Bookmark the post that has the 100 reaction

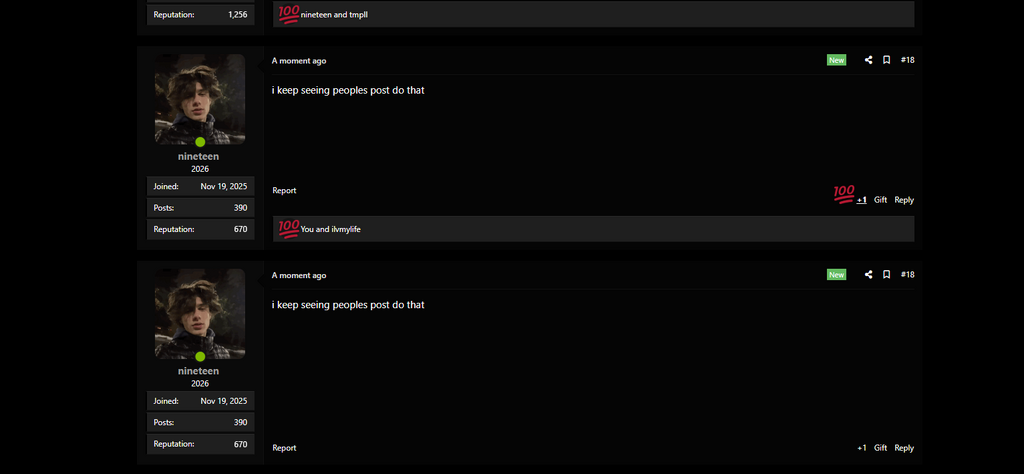coord(886,60)
